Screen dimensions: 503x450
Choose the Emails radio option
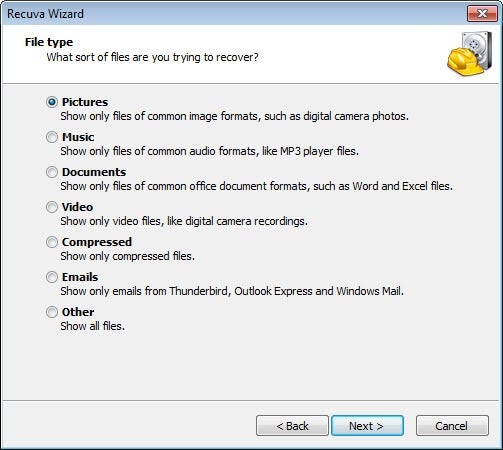click(x=52, y=277)
